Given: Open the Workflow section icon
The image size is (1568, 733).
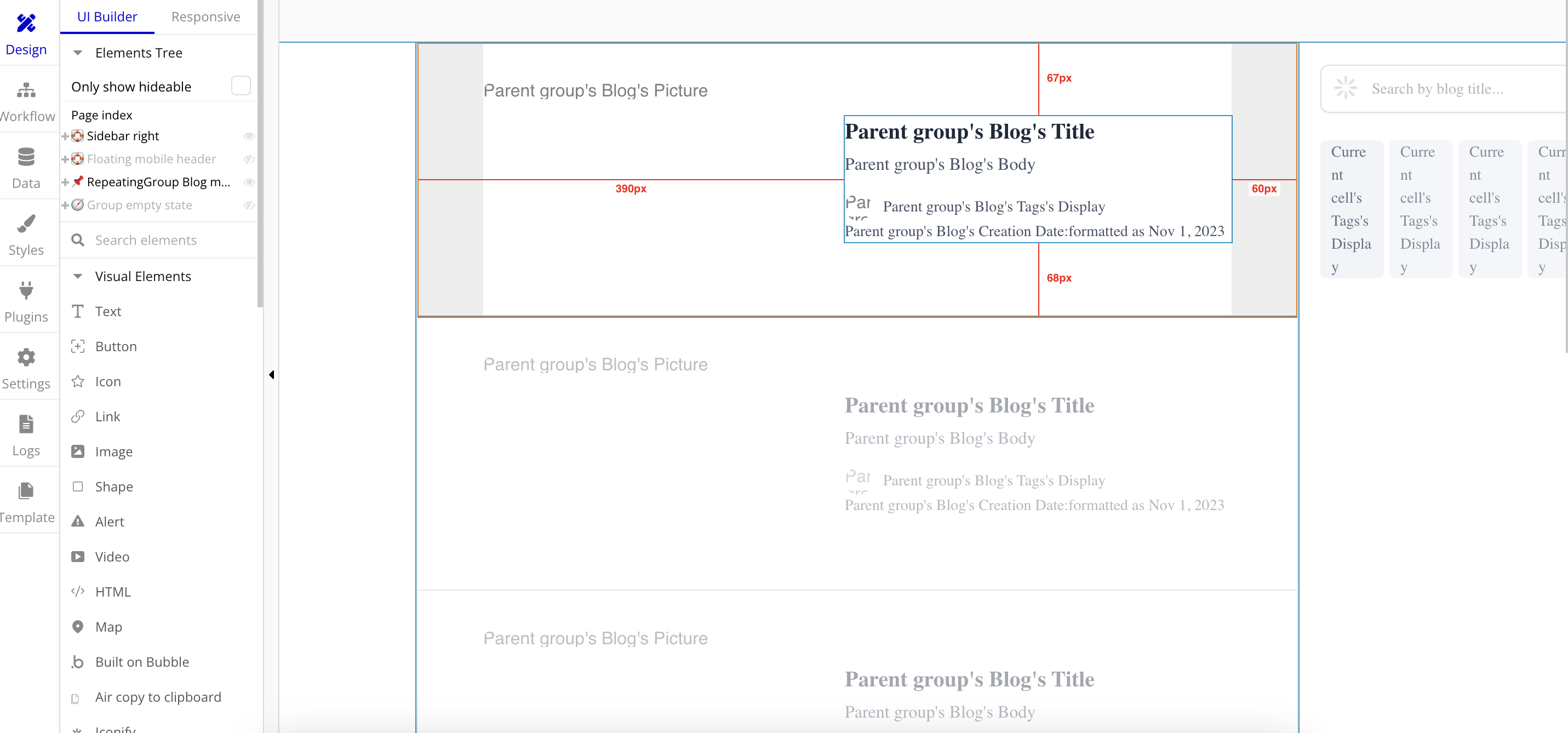Looking at the screenshot, I should point(26,90).
